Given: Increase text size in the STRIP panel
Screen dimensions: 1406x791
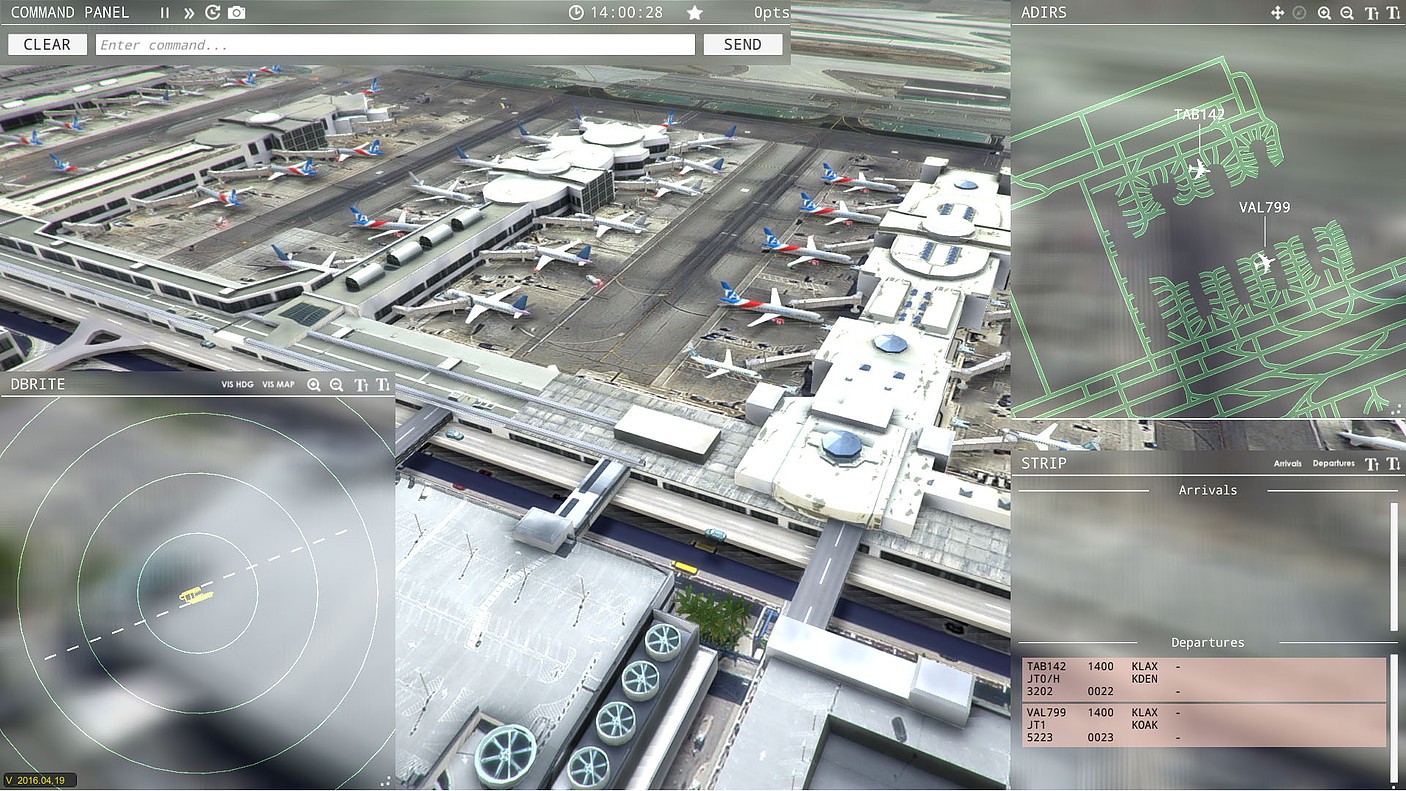Looking at the screenshot, I should (x=1371, y=463).
